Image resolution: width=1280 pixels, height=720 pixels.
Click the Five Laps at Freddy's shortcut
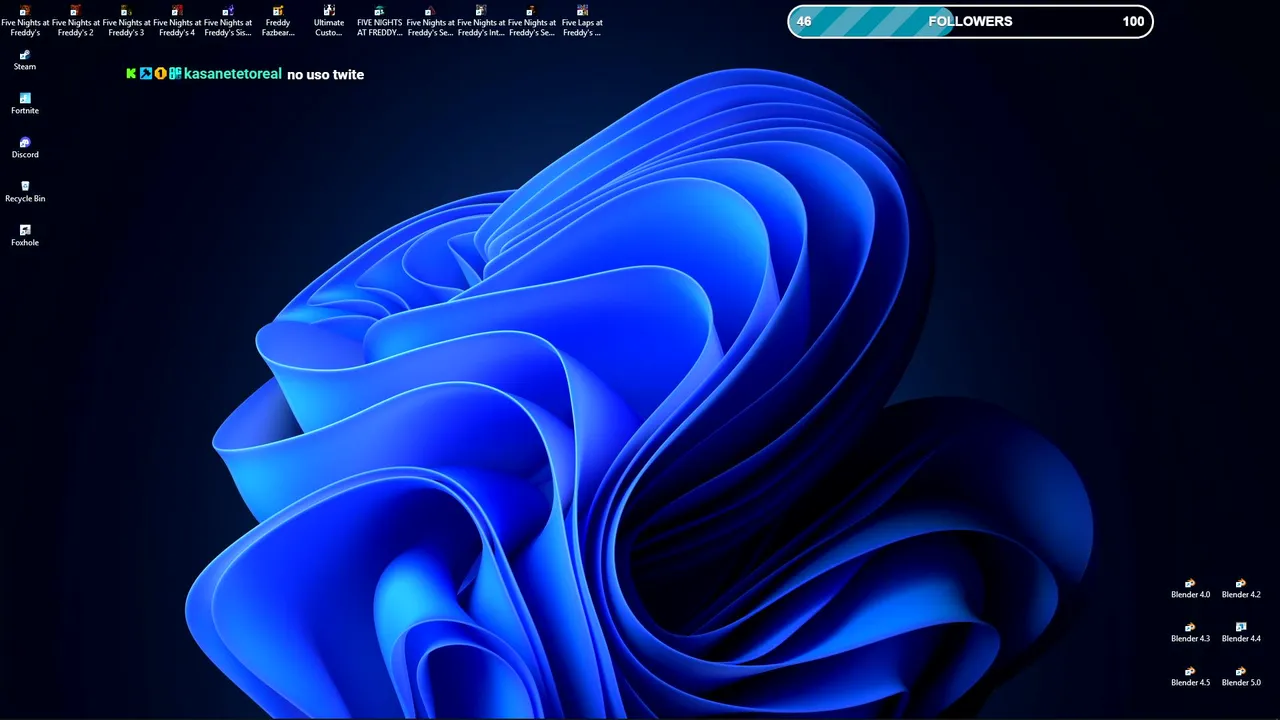[x=582, y=21]
